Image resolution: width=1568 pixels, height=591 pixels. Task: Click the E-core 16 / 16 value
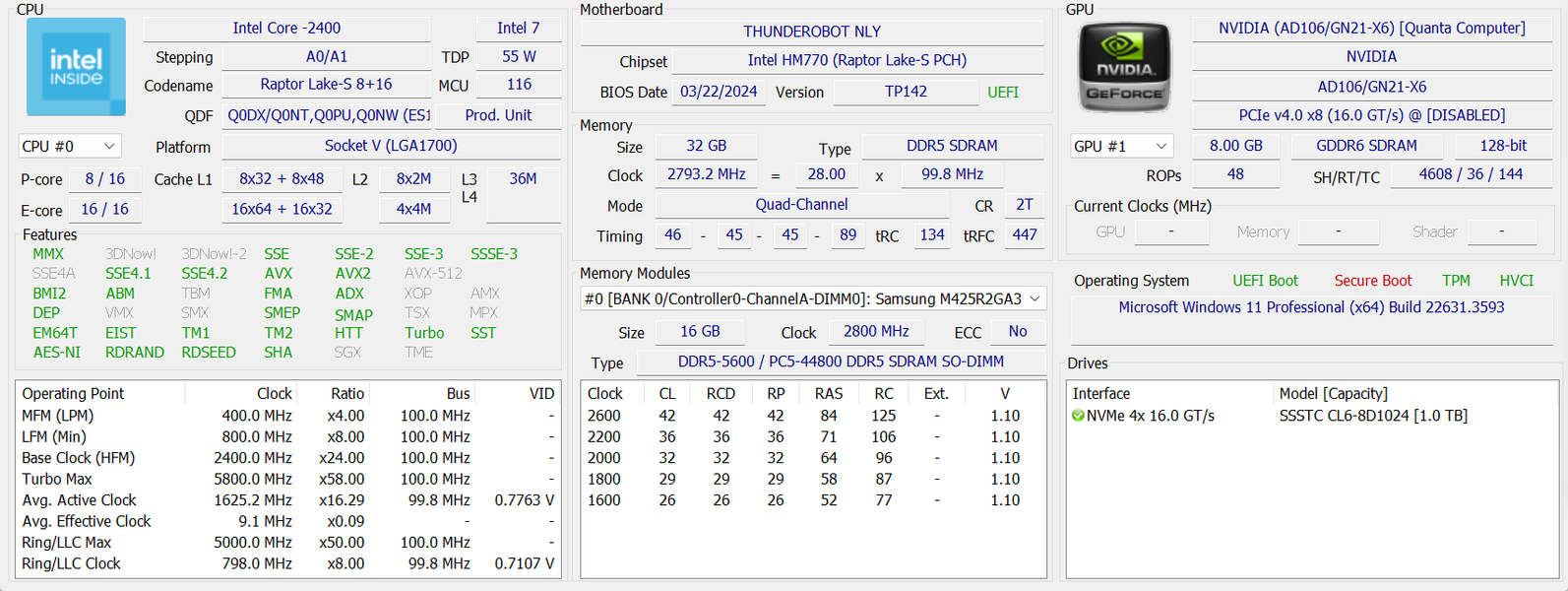(104, 210)
